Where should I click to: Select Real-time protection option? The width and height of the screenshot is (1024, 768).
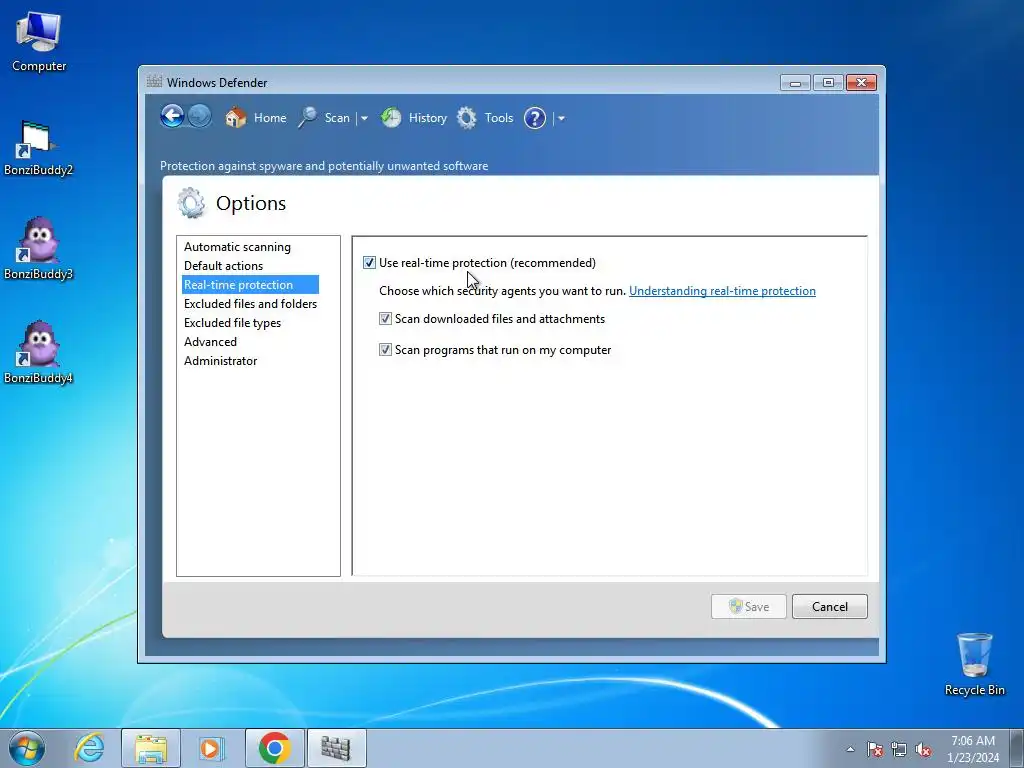(250, 285)
